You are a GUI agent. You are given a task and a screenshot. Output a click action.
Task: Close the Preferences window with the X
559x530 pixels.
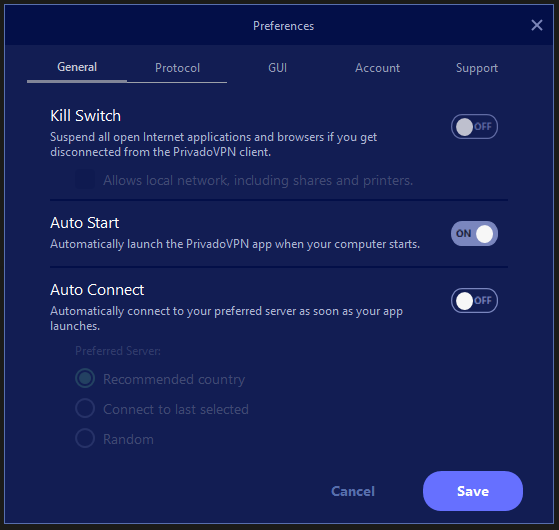coord(537,25)
